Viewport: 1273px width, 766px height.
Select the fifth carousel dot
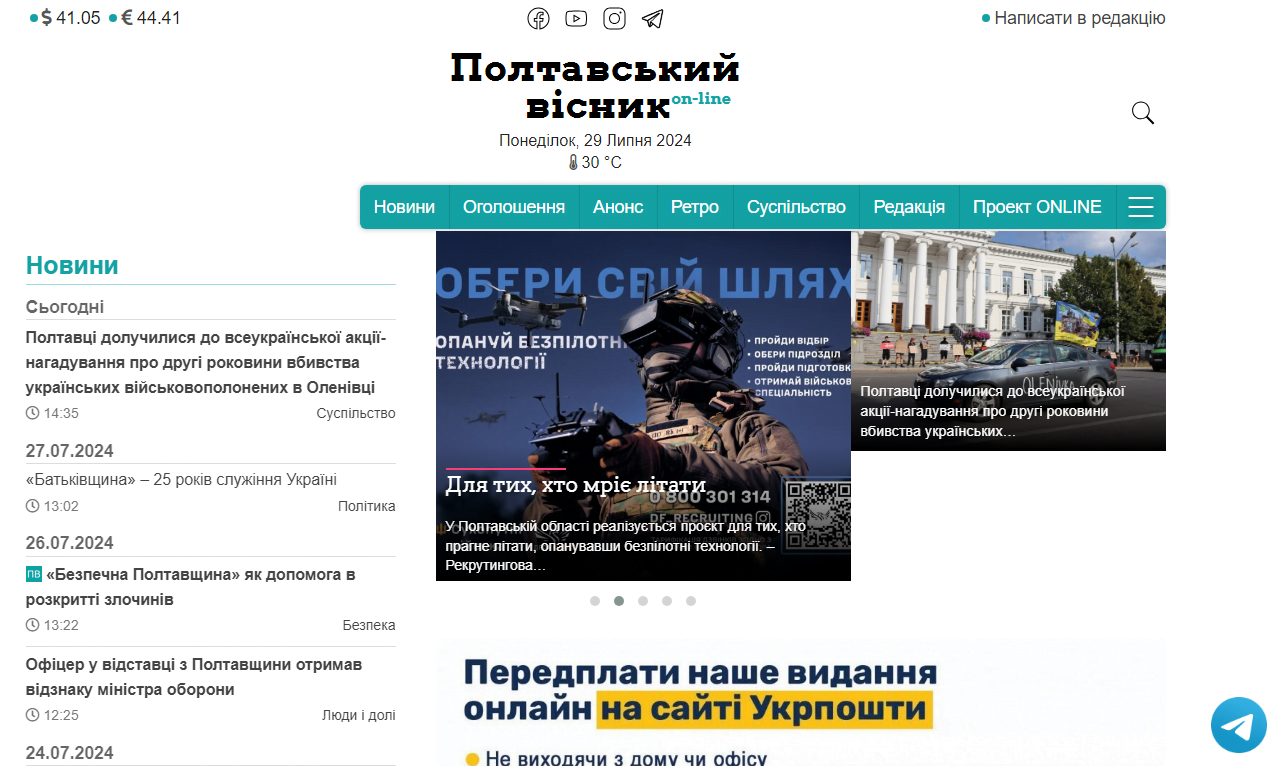coord(691,601)
